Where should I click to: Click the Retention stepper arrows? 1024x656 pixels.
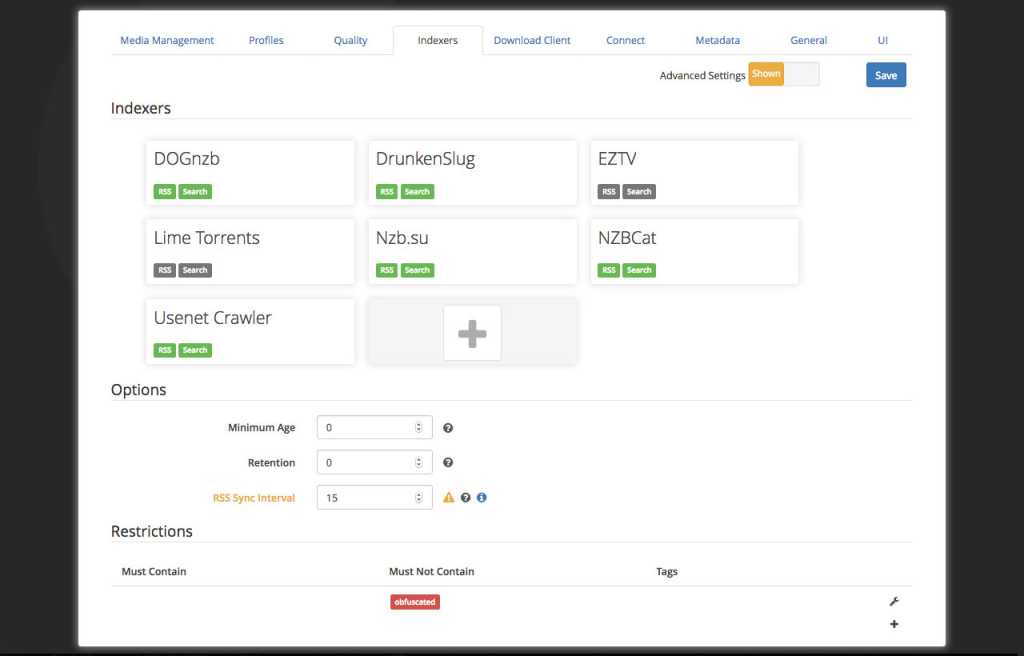(x=419, y=463)
